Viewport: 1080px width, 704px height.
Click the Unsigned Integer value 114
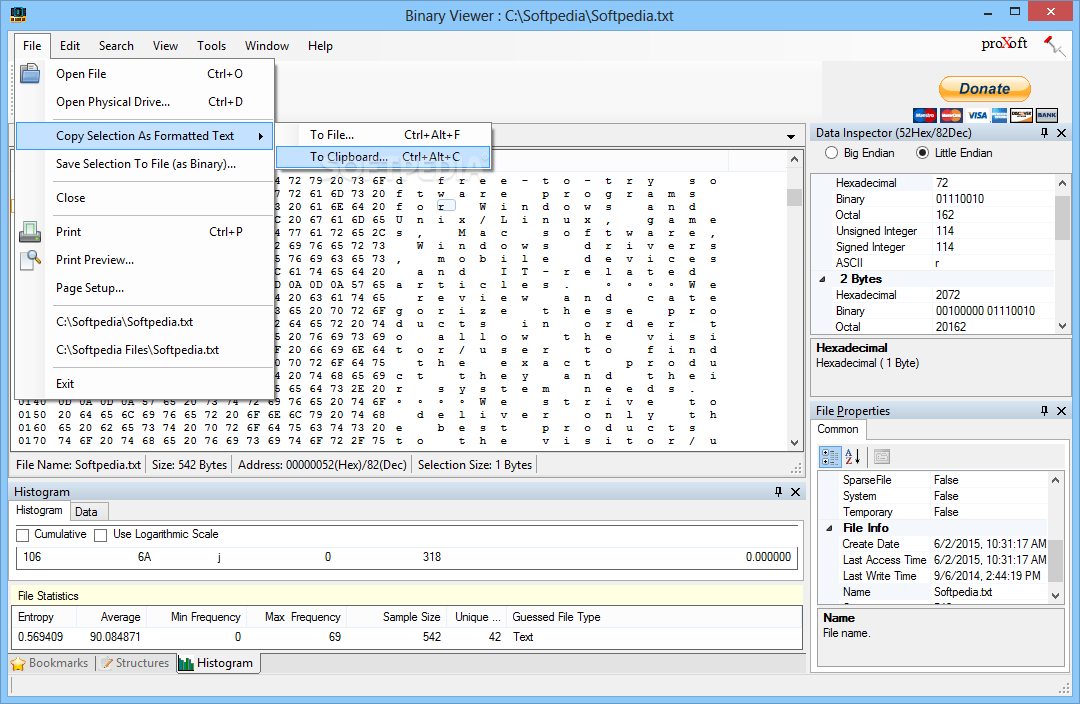[944, 231]
